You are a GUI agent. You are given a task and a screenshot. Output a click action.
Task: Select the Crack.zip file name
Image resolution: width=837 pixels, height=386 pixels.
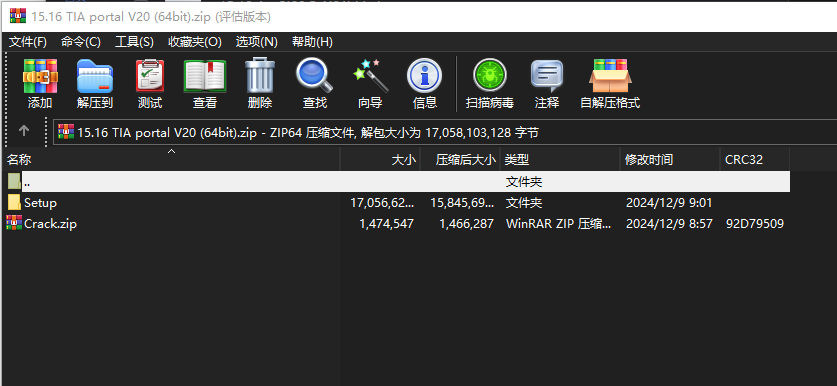pos(51,224)
